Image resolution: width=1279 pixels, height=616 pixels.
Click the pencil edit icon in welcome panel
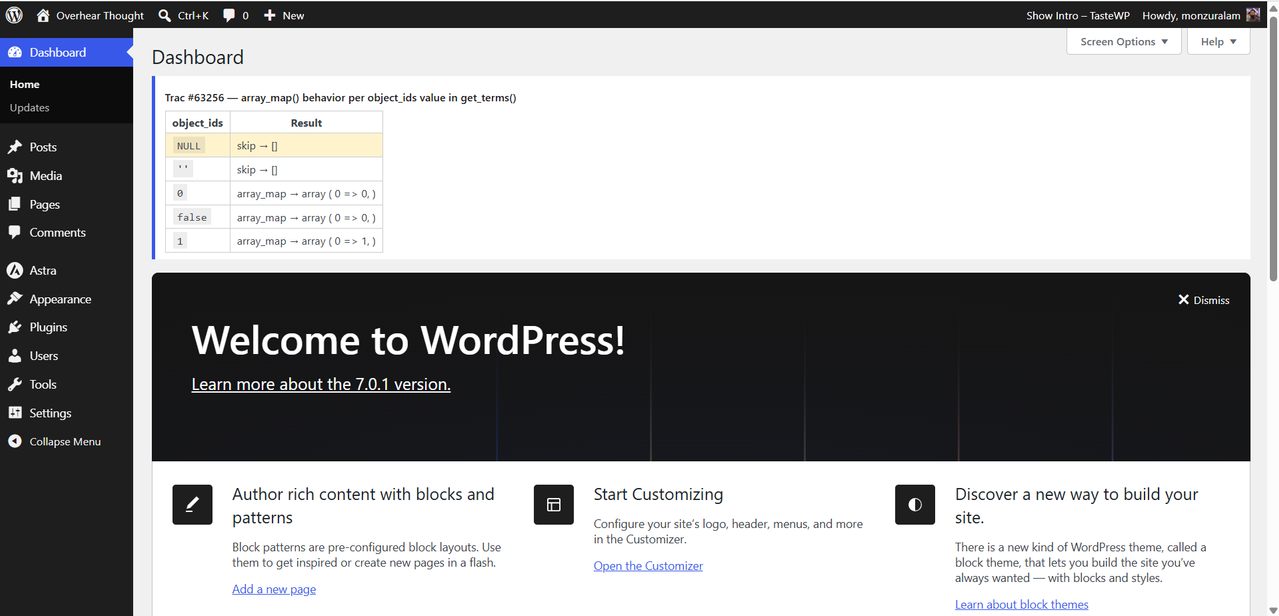[x=192, y=505]
